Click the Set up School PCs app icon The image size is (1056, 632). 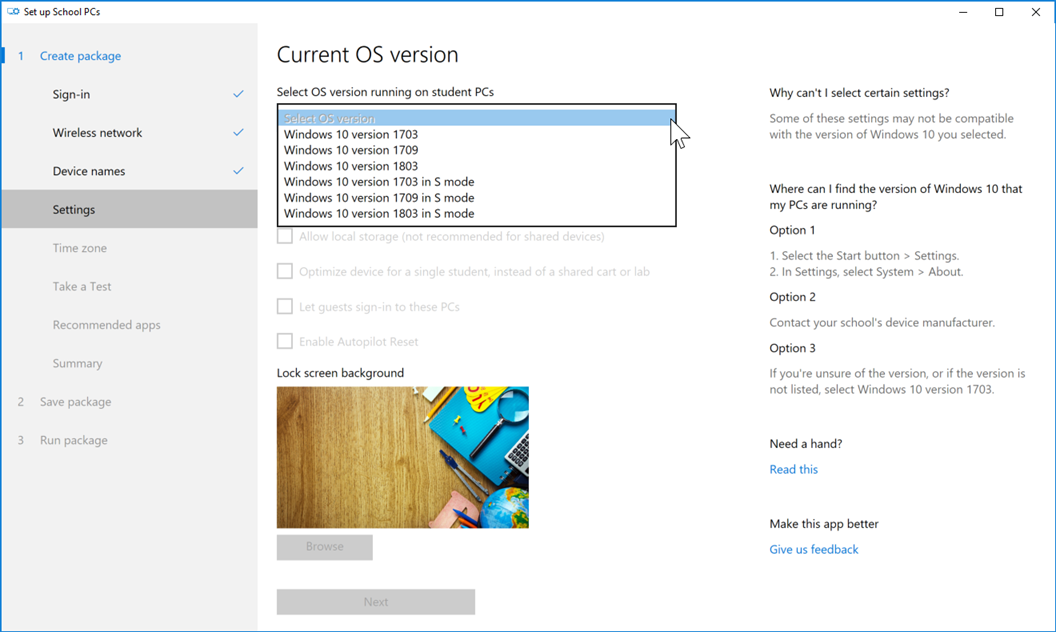tap(14, 12)
